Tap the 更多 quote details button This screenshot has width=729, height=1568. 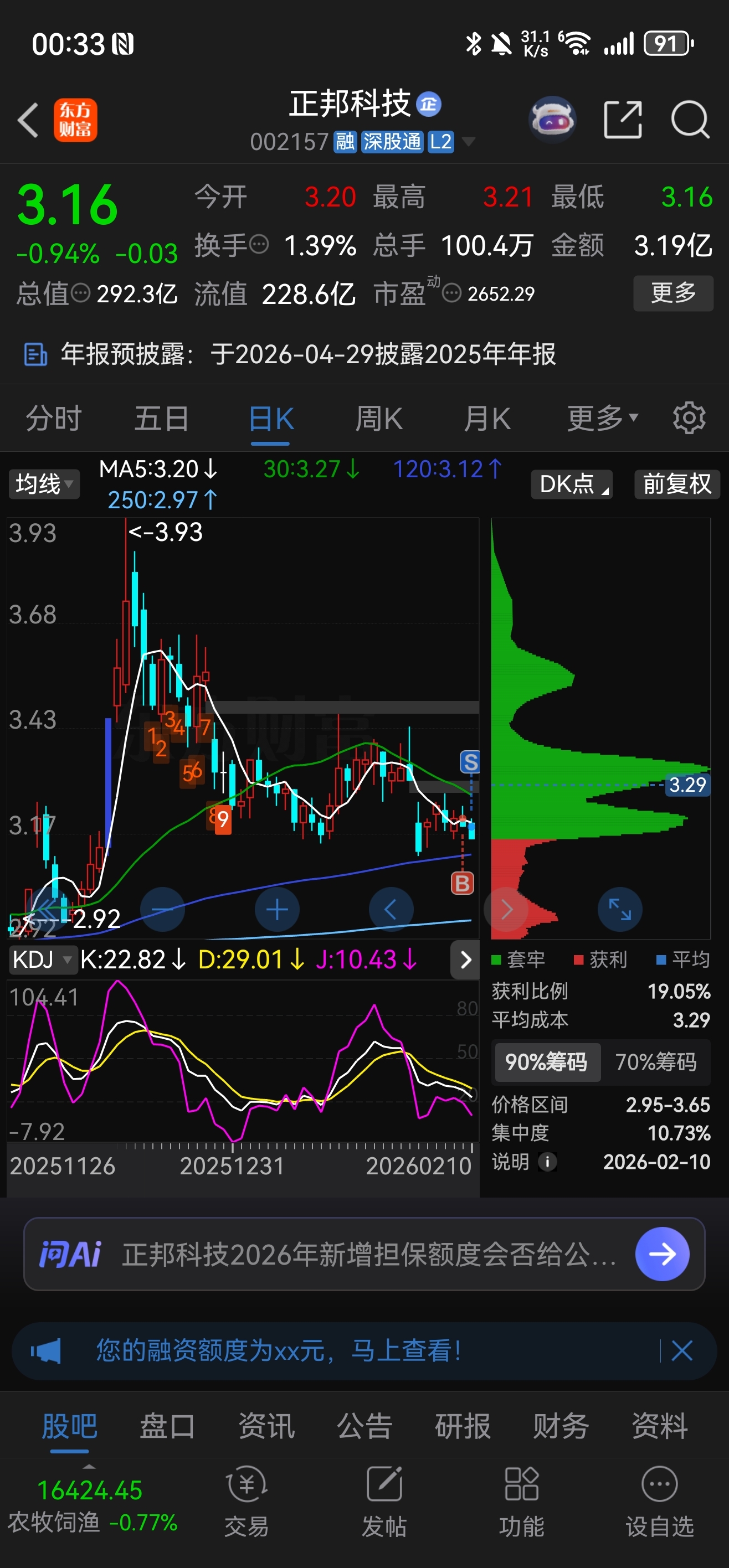pyautogui.click(x=673, y=293)
